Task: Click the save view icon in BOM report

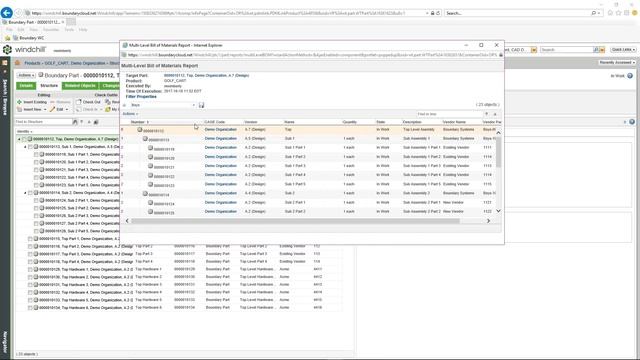Action: 201,105
